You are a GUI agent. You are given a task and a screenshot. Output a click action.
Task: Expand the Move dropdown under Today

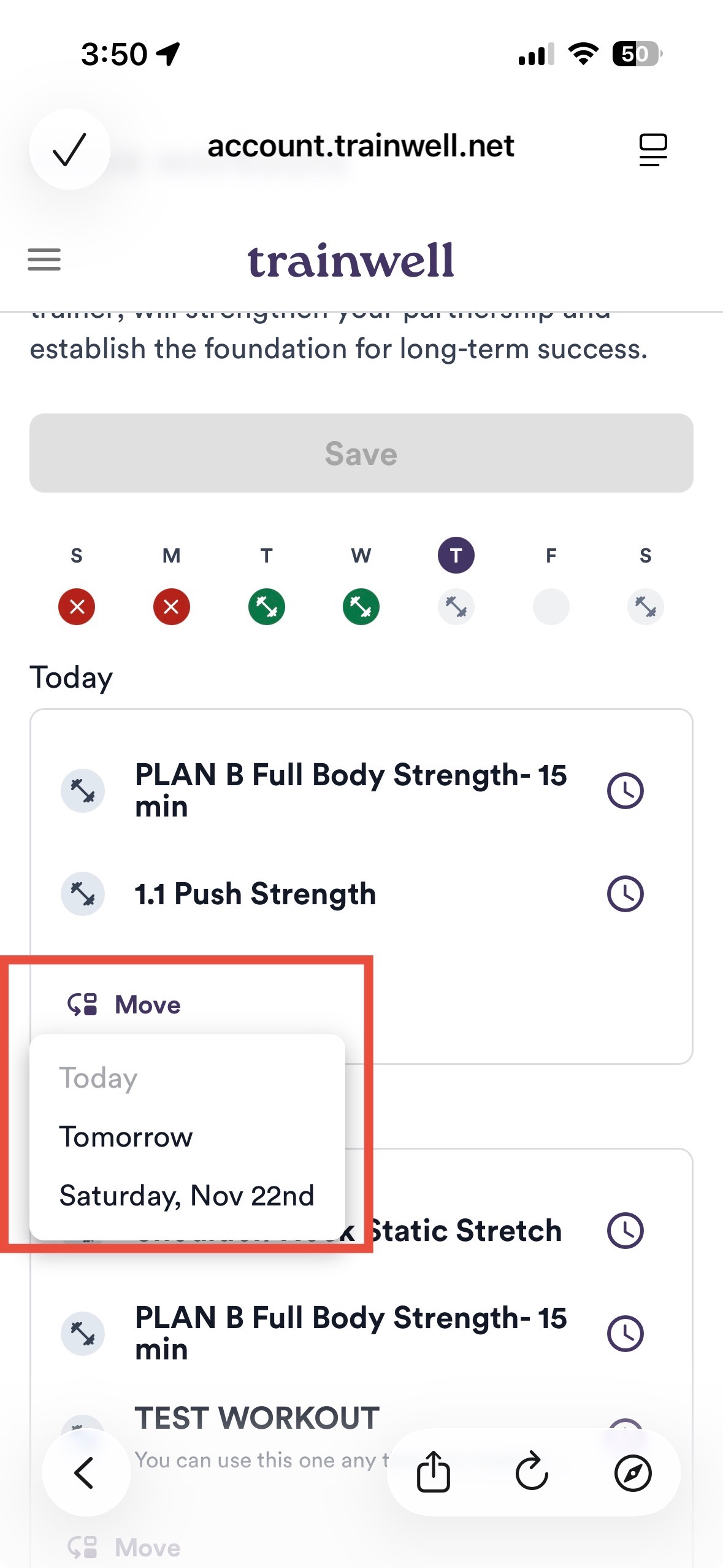(124, 1005)
